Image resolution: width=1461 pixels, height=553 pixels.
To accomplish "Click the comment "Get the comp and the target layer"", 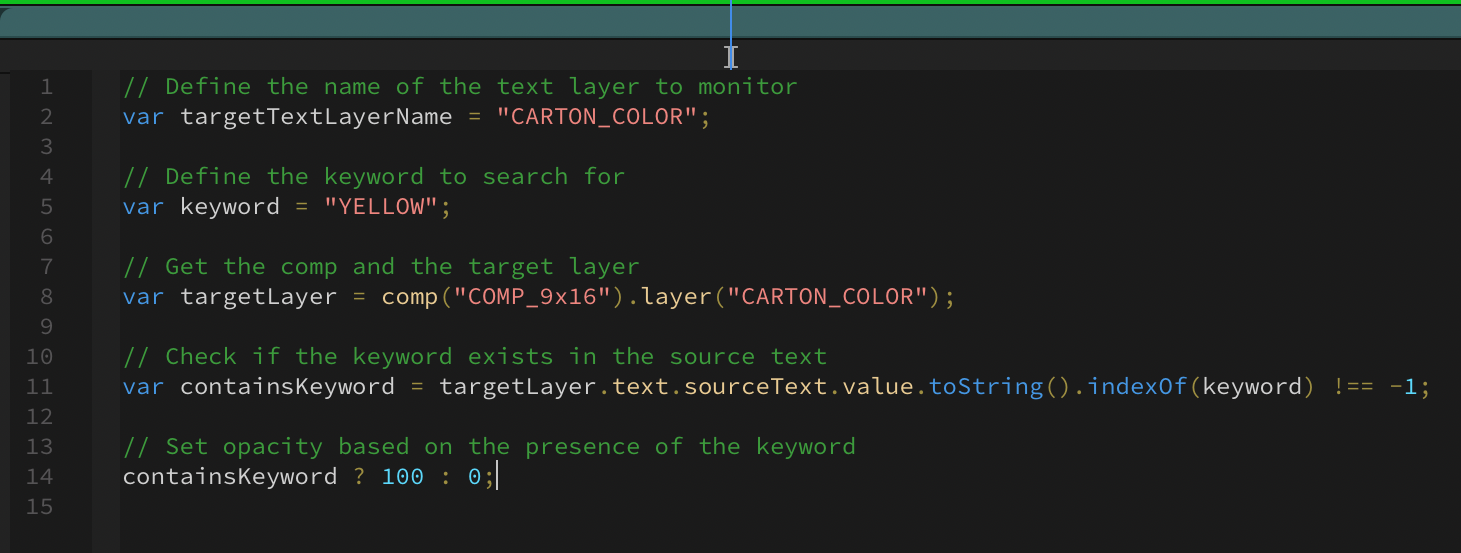I will pyautogui.click(x=381, y=266).
